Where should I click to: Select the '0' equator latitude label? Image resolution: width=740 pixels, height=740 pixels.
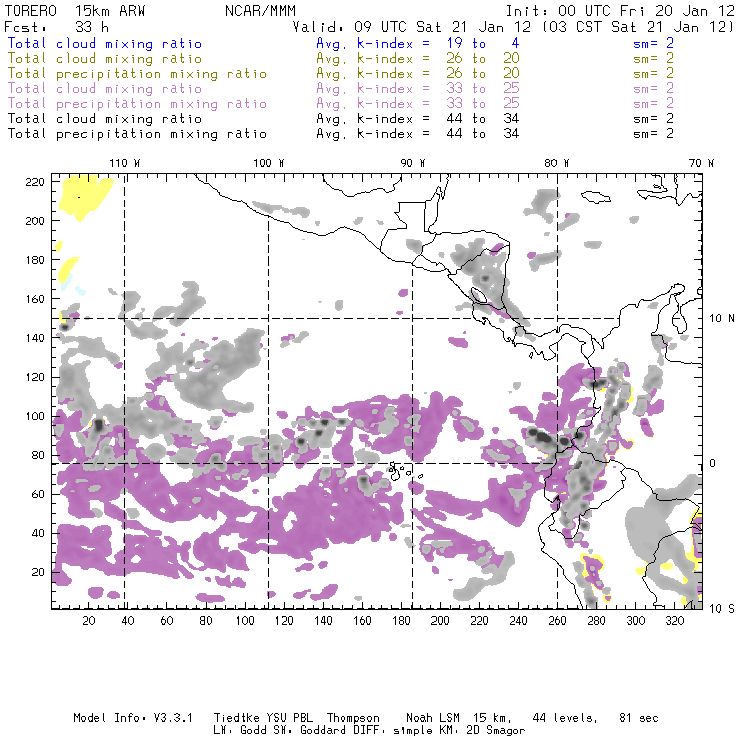713,463
